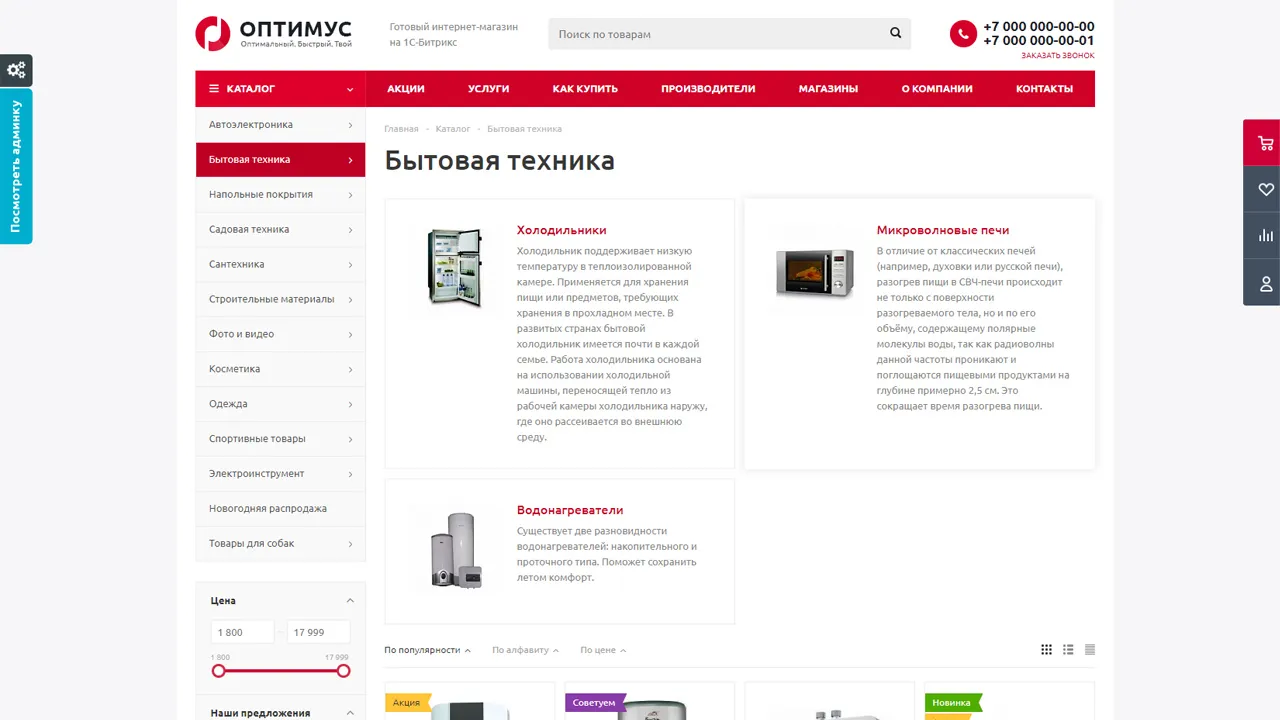This screenshot has height=720, width=1280.
Task: Click the Оптимус logo
Action: click(274, 33)
